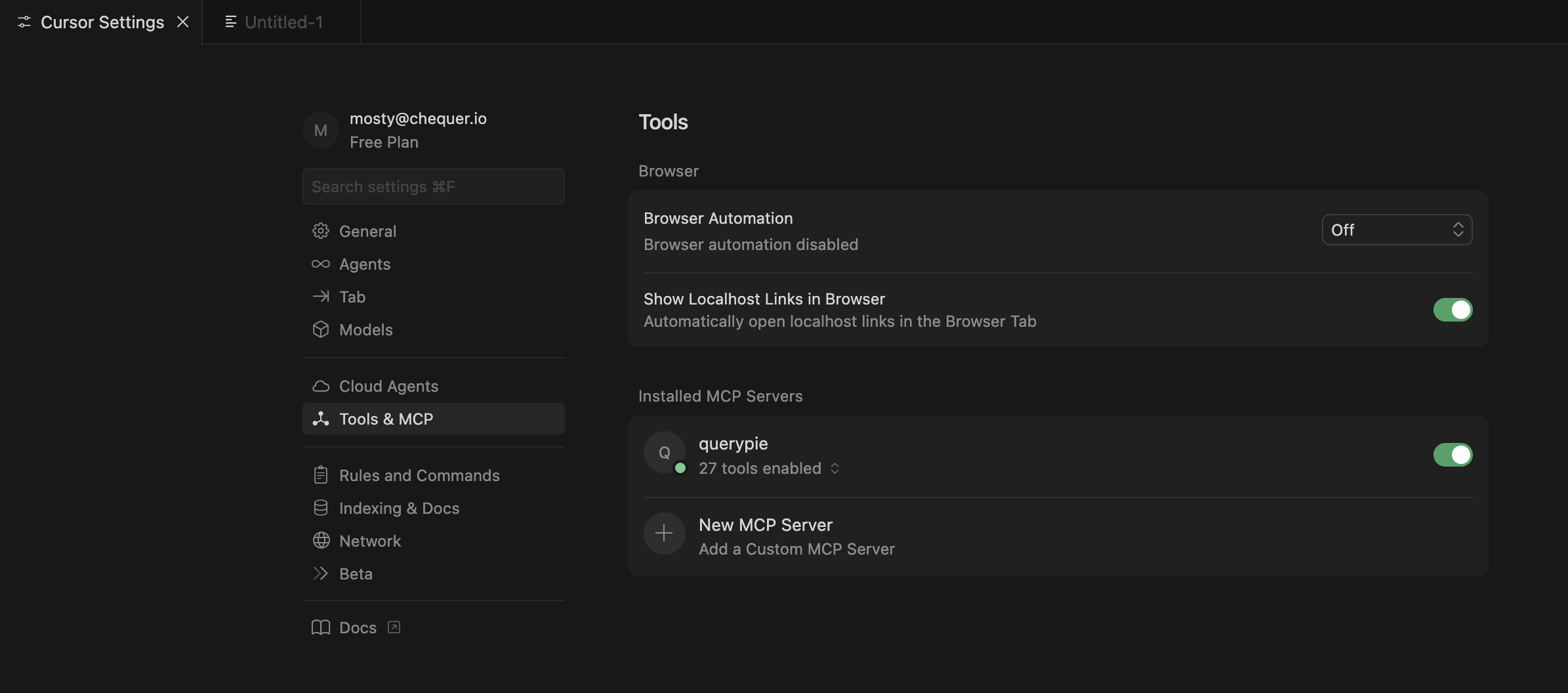Expand the 27 tools enabled list

coord(769,469)
